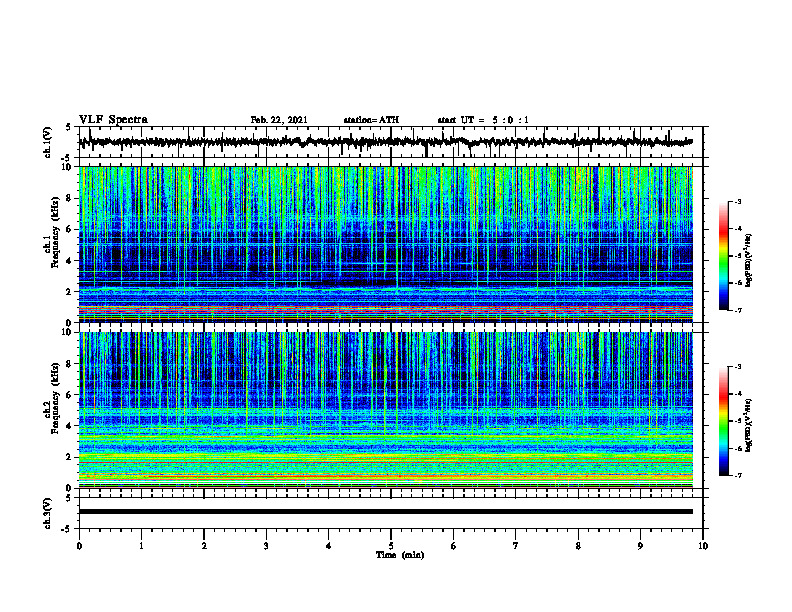This screenshot has height=612, width=792.
Task: Click the "0" tick on the time axis
Action: 79,546
